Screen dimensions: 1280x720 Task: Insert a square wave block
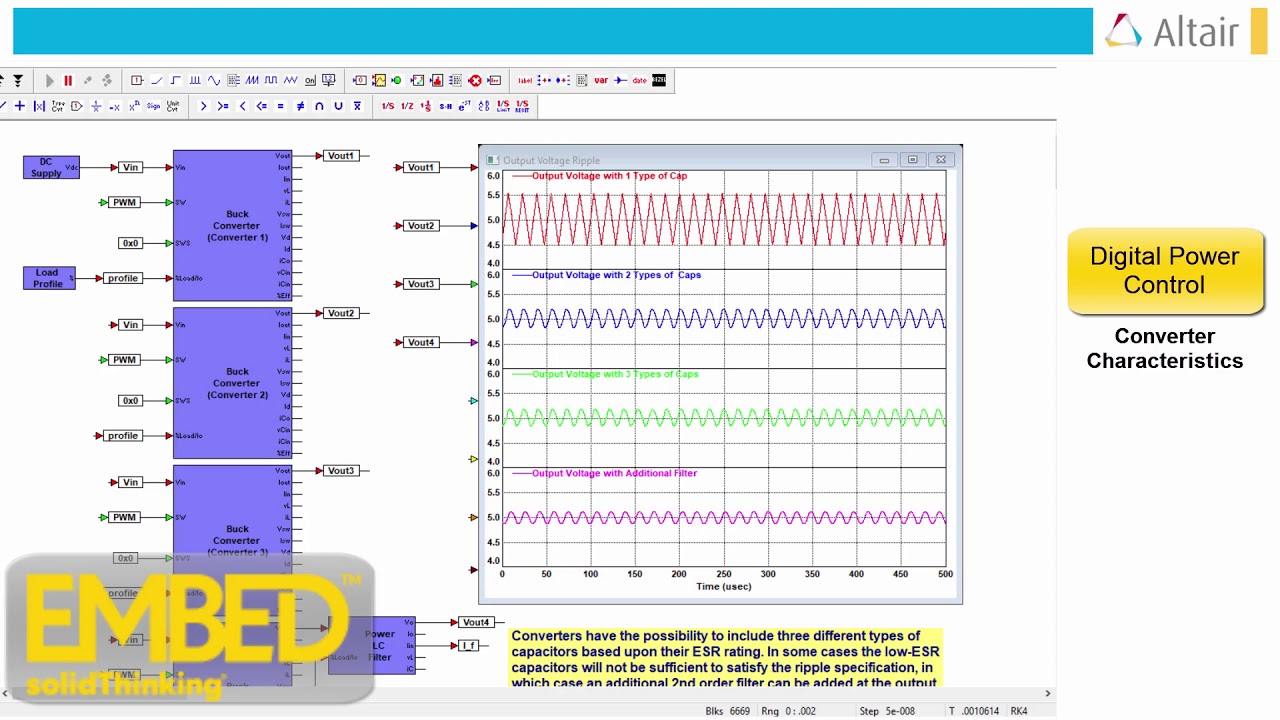[x=271, y=80]
